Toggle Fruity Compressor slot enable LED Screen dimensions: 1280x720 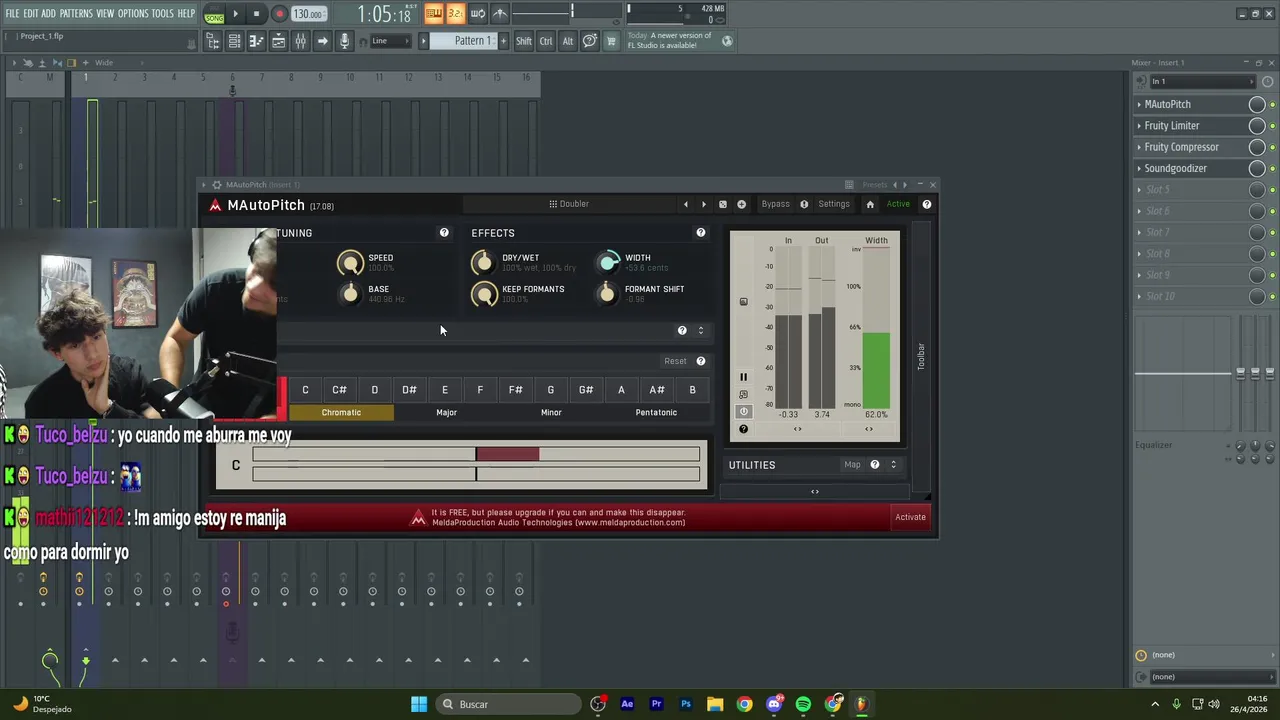[x=1272, y=148]
